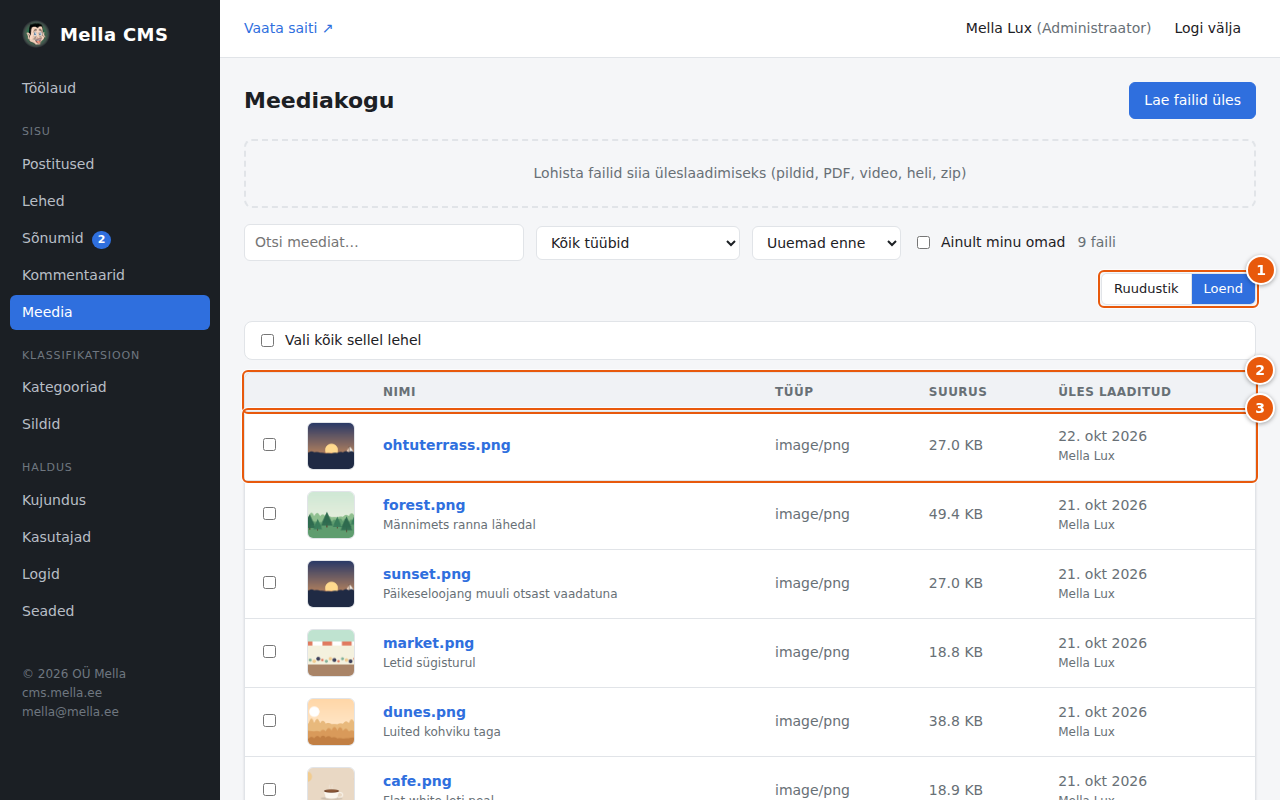The image size is (1280, 800).
Task: Click the sunset.png thumbnail
Action: point(331,584)
